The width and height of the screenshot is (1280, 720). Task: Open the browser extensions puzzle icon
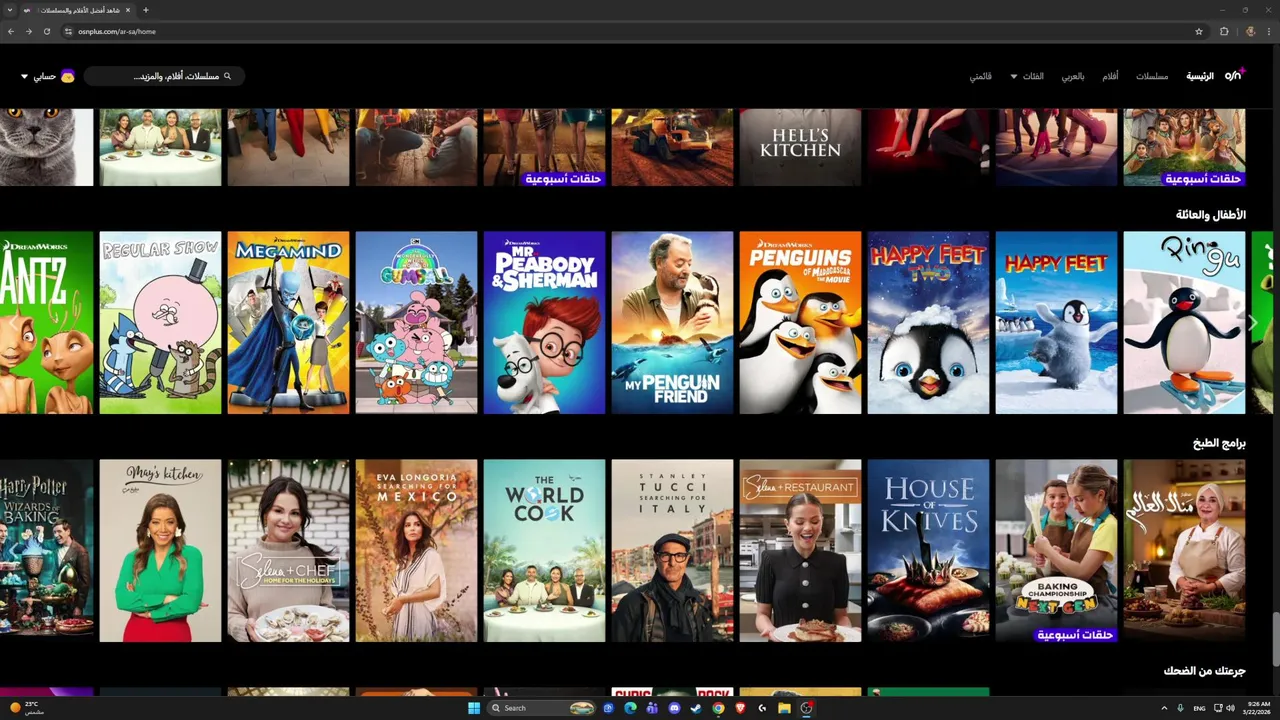(x=1224, y=31)
